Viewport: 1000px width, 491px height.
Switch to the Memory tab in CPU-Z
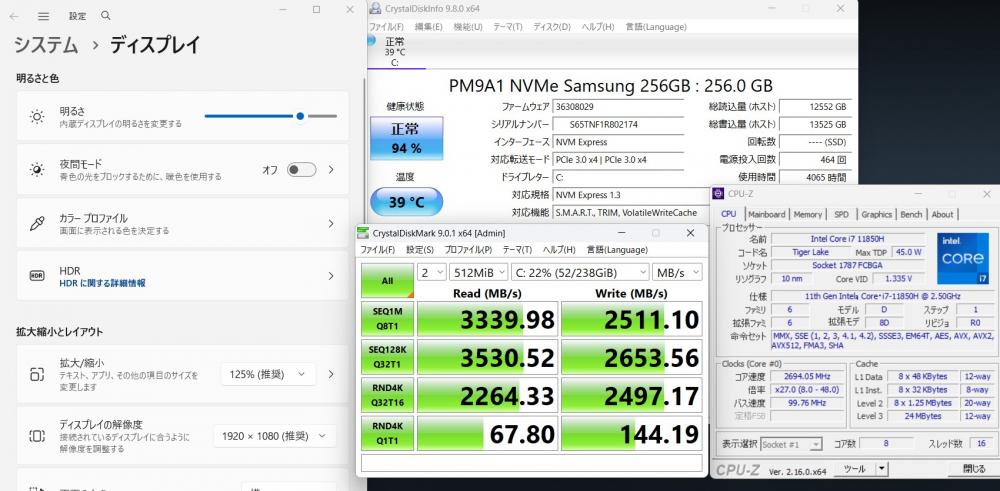pos(807,214)
